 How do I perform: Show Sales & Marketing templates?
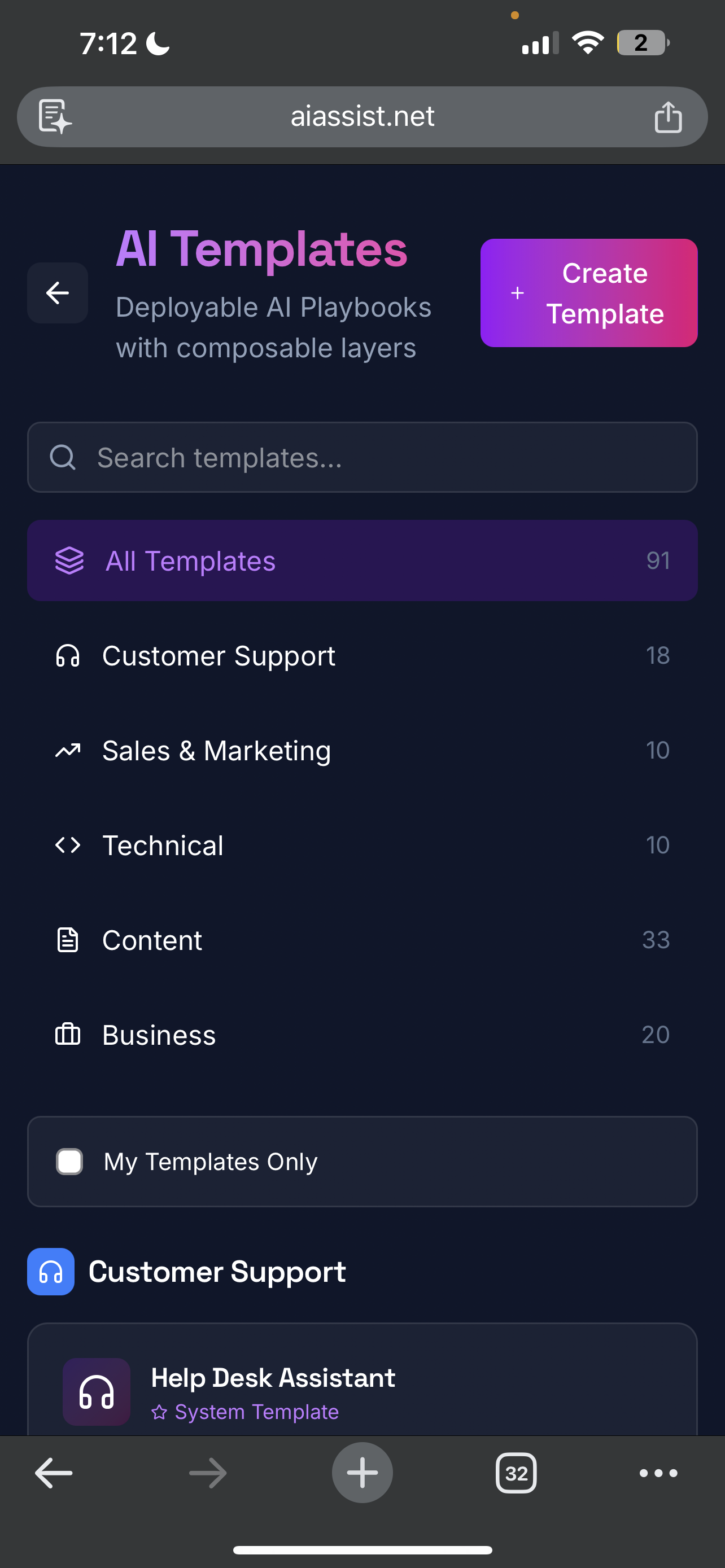[362, 751]
